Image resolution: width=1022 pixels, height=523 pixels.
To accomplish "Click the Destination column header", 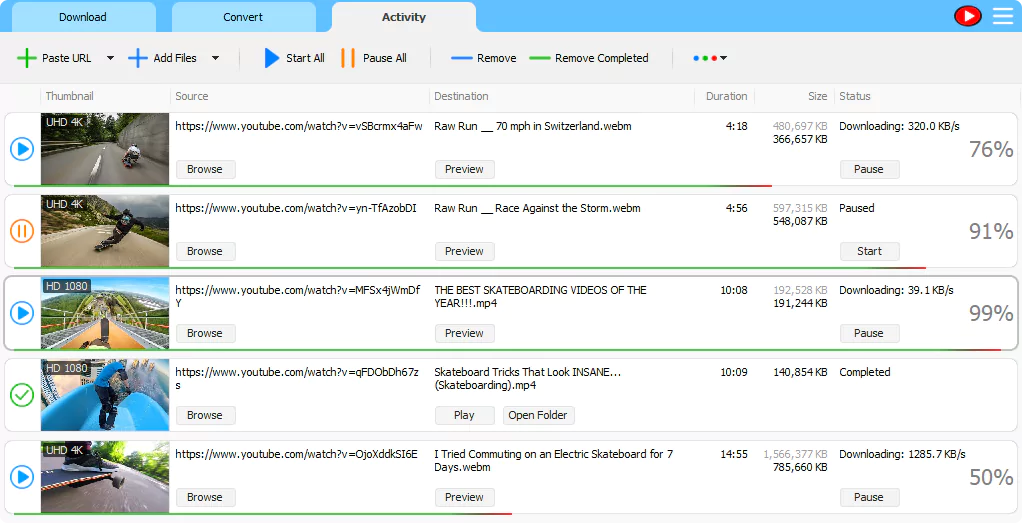I will coord(461,96).
